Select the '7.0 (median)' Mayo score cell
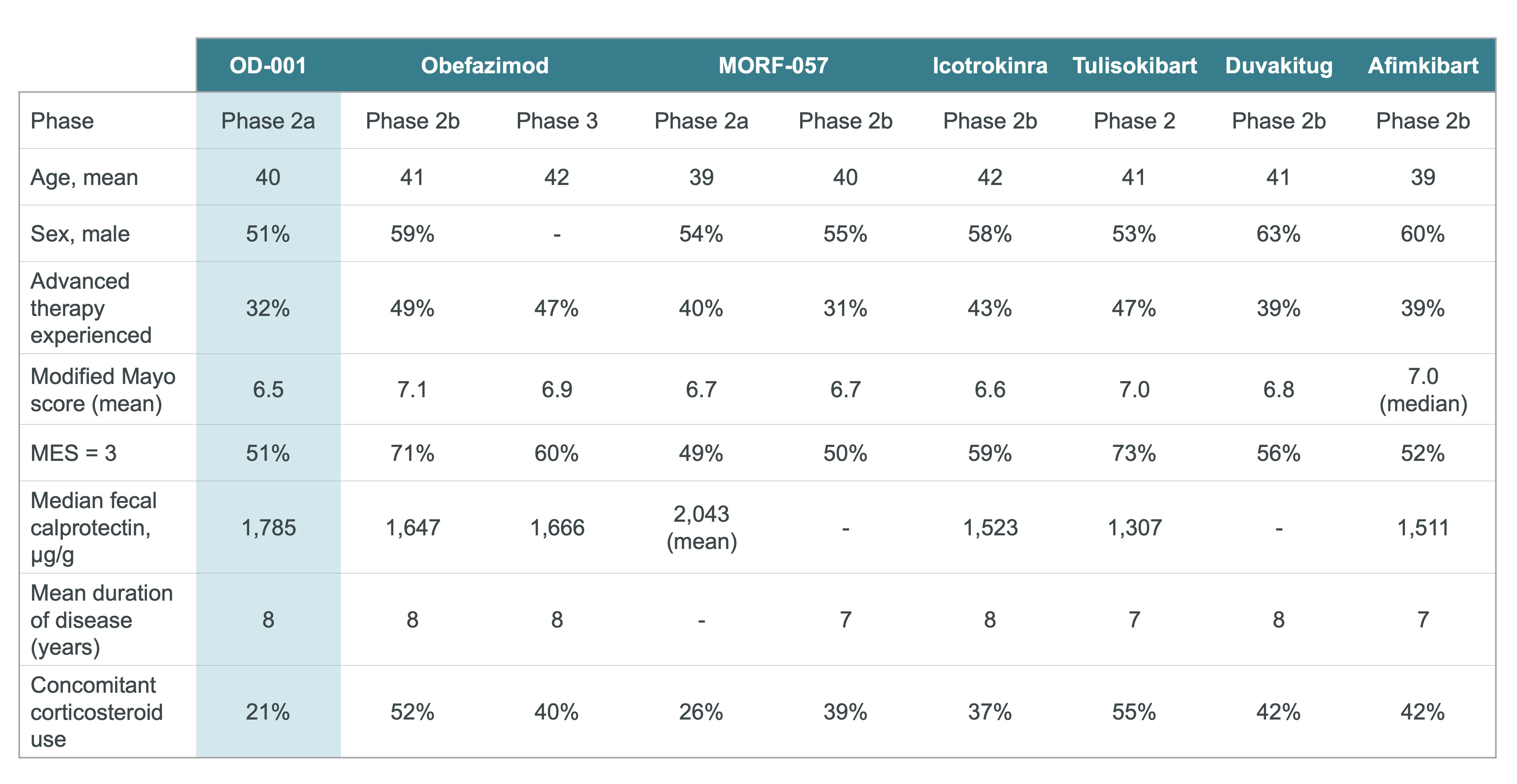Viewport: 1517px width, 784px height. 1423,390
